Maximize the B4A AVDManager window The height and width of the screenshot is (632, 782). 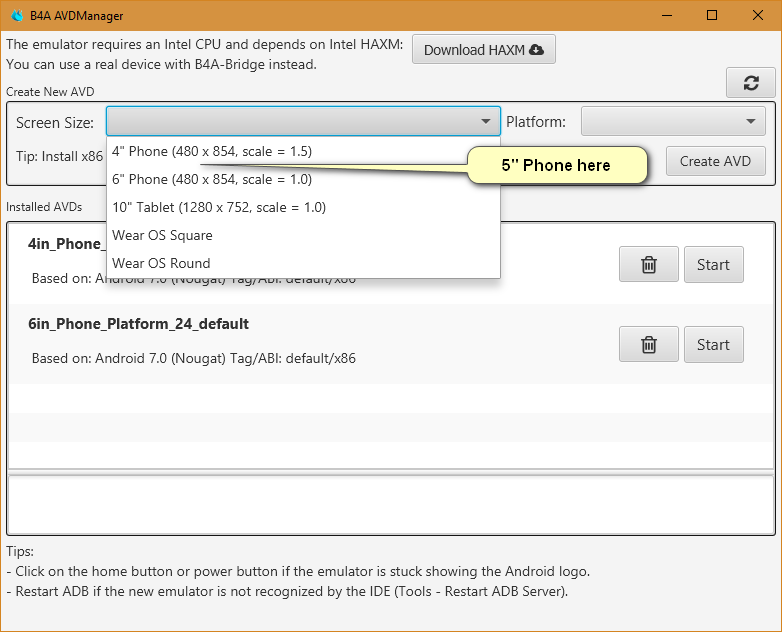click(712, 15)
